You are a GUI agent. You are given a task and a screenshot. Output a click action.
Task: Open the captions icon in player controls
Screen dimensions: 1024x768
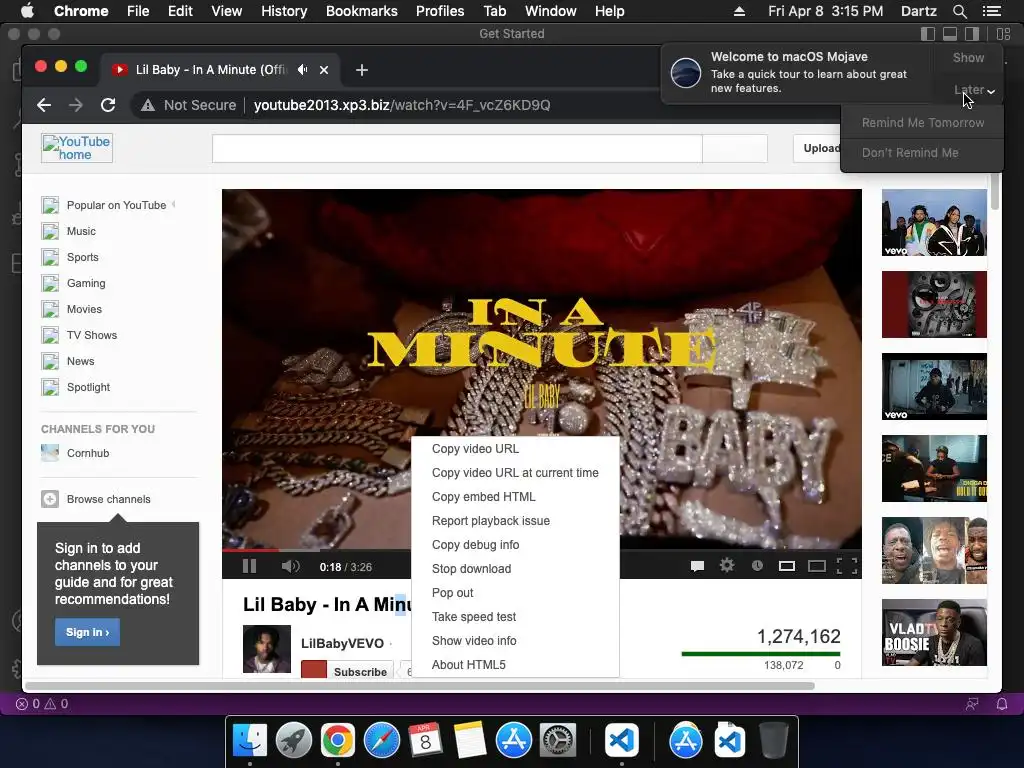point(697,566)
